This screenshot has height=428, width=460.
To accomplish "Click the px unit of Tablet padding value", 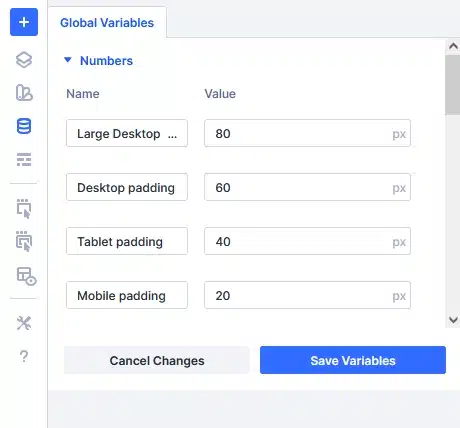I will tap(399, 242).
